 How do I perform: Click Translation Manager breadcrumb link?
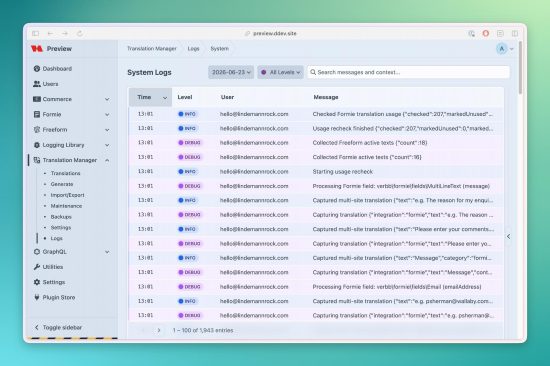tap(152, 49)
